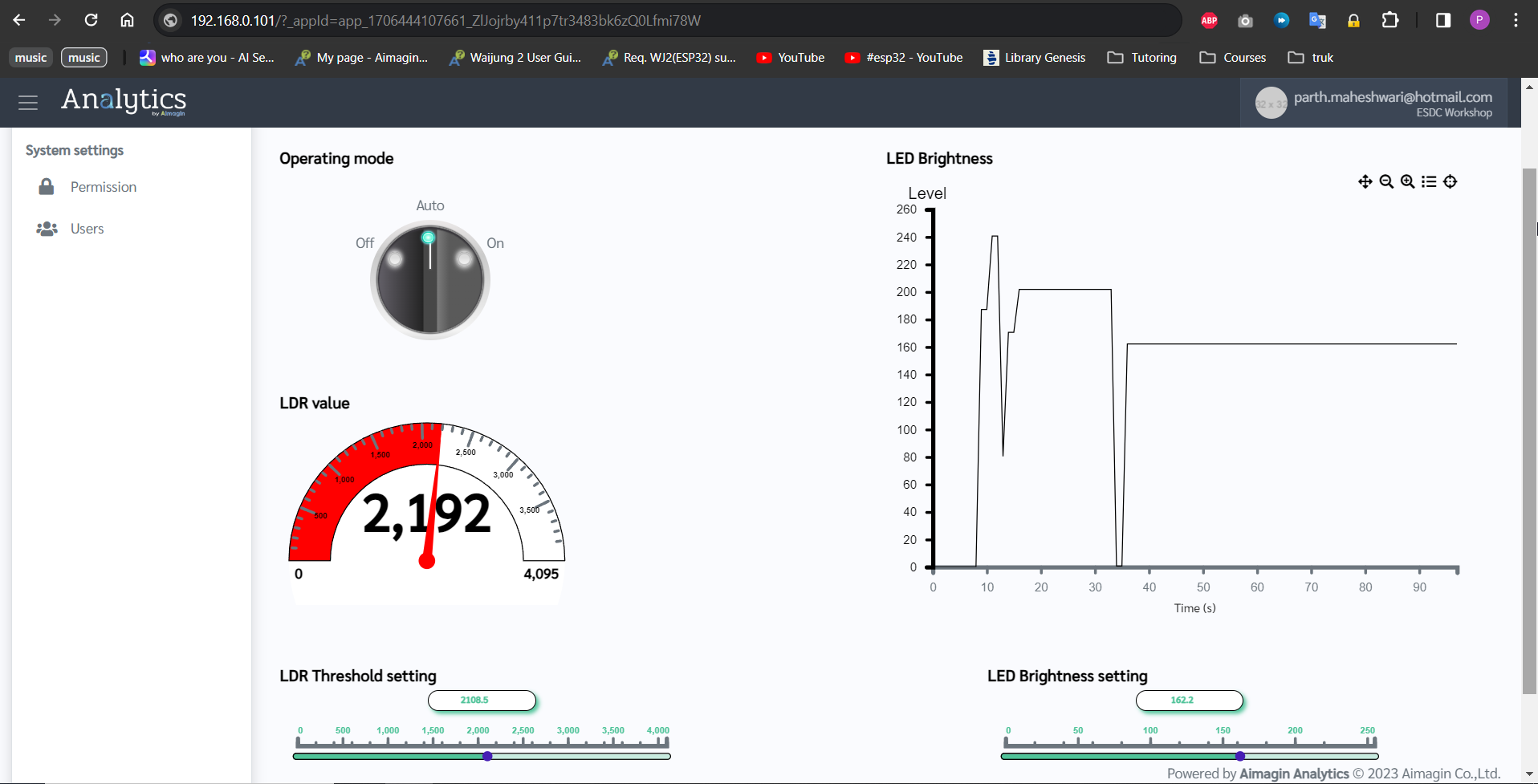The image size is (1538, 784).
Task: Open the YouTube bookmark
Action: [791, 58]
